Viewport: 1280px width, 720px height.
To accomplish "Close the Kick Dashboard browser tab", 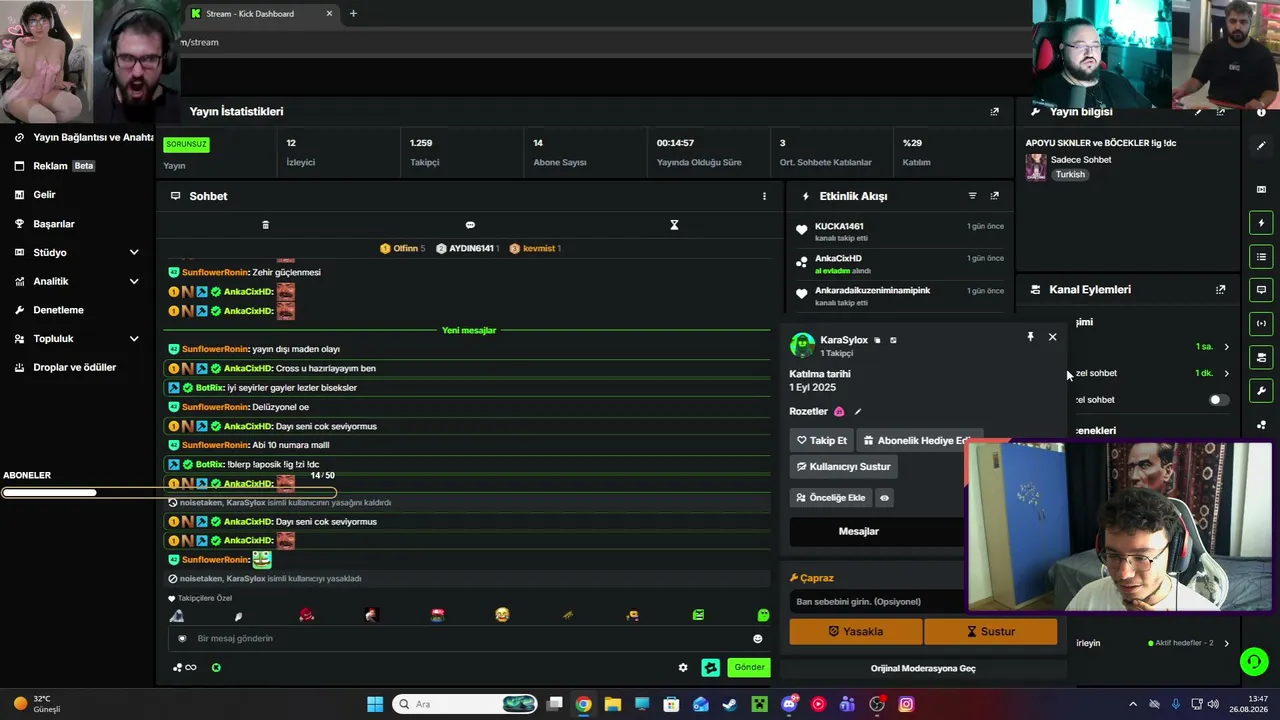I will [329, 14].
